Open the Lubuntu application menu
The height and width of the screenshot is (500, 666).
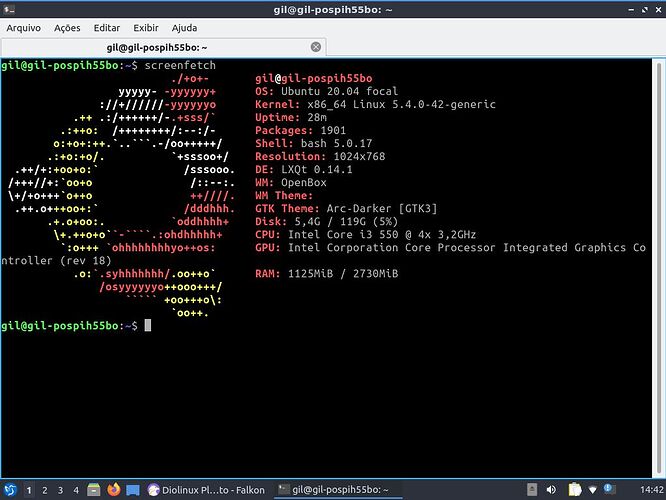click(x=10, y=490)
